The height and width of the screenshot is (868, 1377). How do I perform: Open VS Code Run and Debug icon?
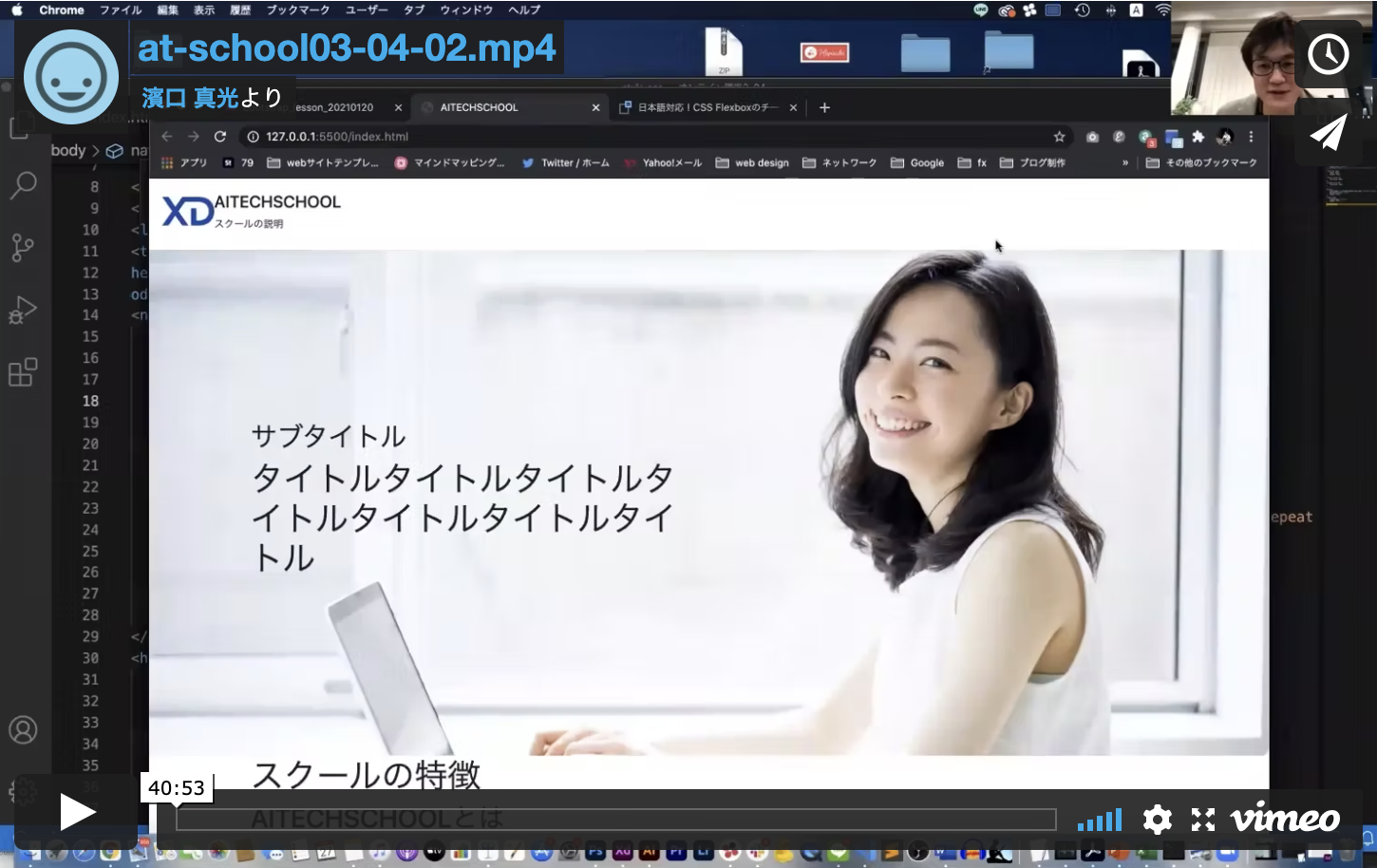[23, 310]
